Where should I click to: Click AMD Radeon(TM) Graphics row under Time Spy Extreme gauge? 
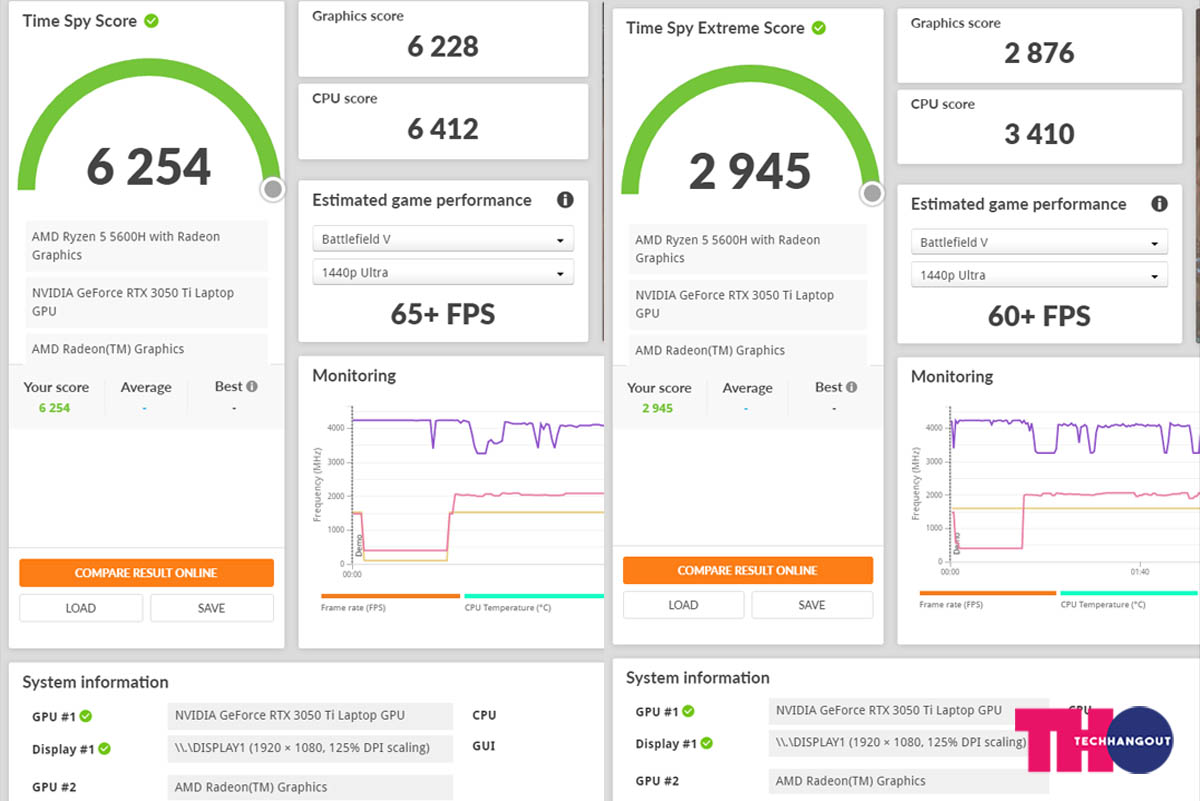click(748, 351)
